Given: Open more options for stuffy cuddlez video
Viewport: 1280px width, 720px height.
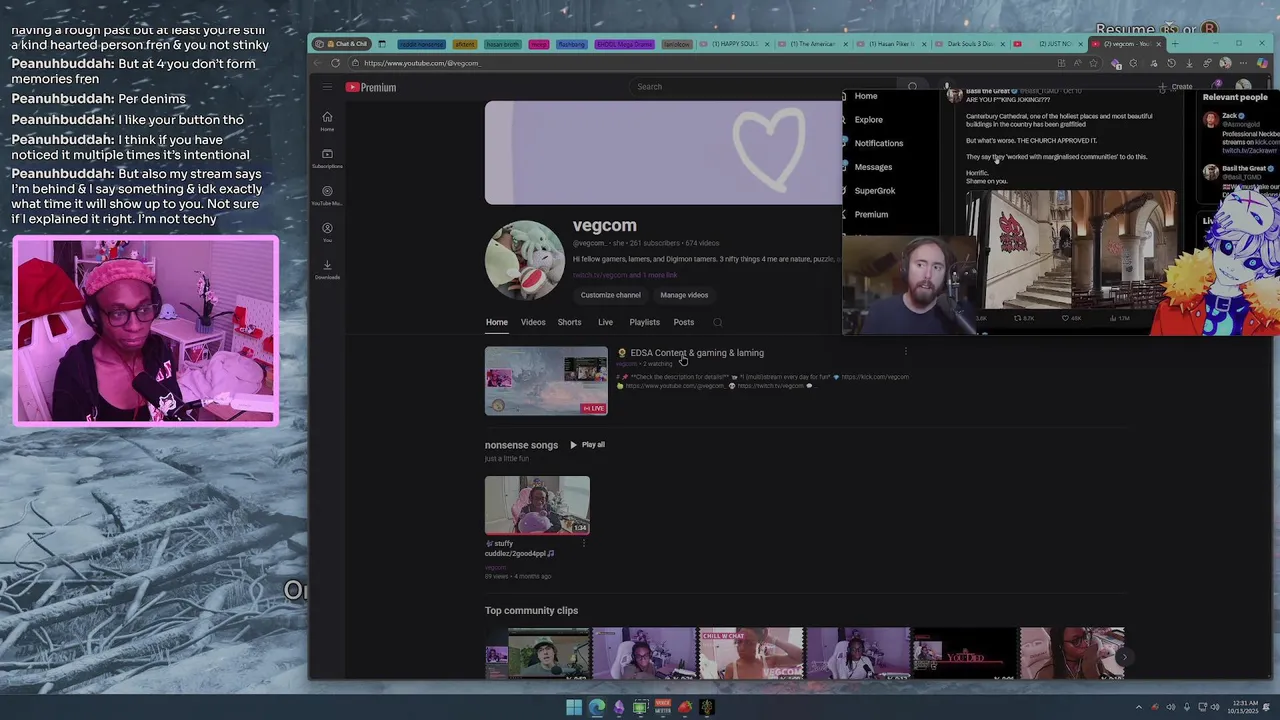Looking at the screenshot, I should 583,543.
